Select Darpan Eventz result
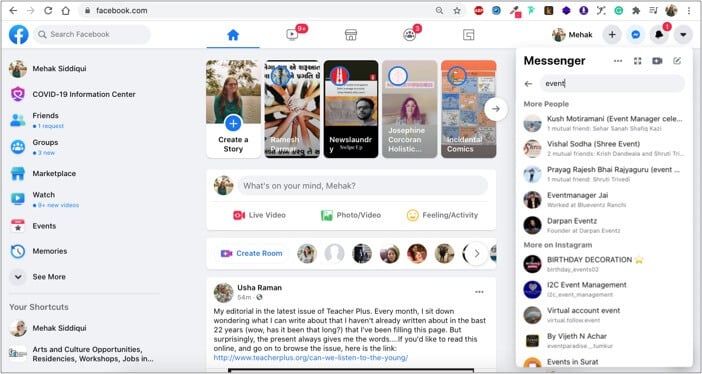Viewport: 702px width, 374px height. (x=604, y=225)
